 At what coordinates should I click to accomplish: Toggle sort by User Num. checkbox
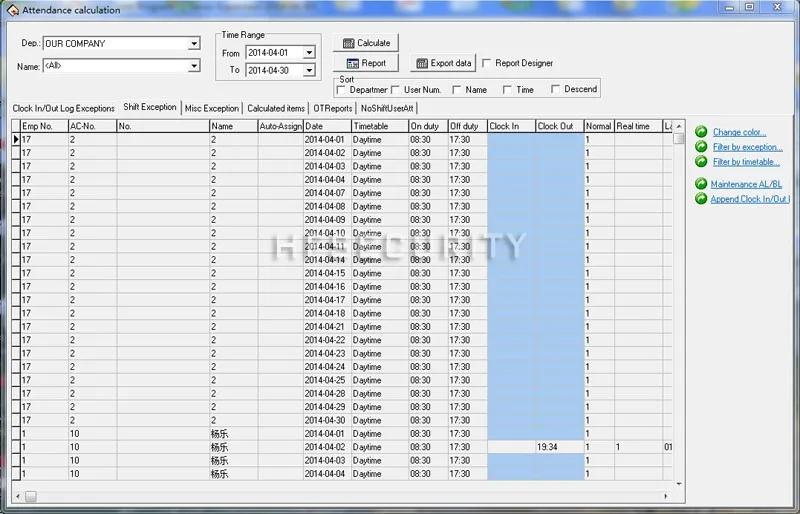pyautogui.click(x=395, y=89)
